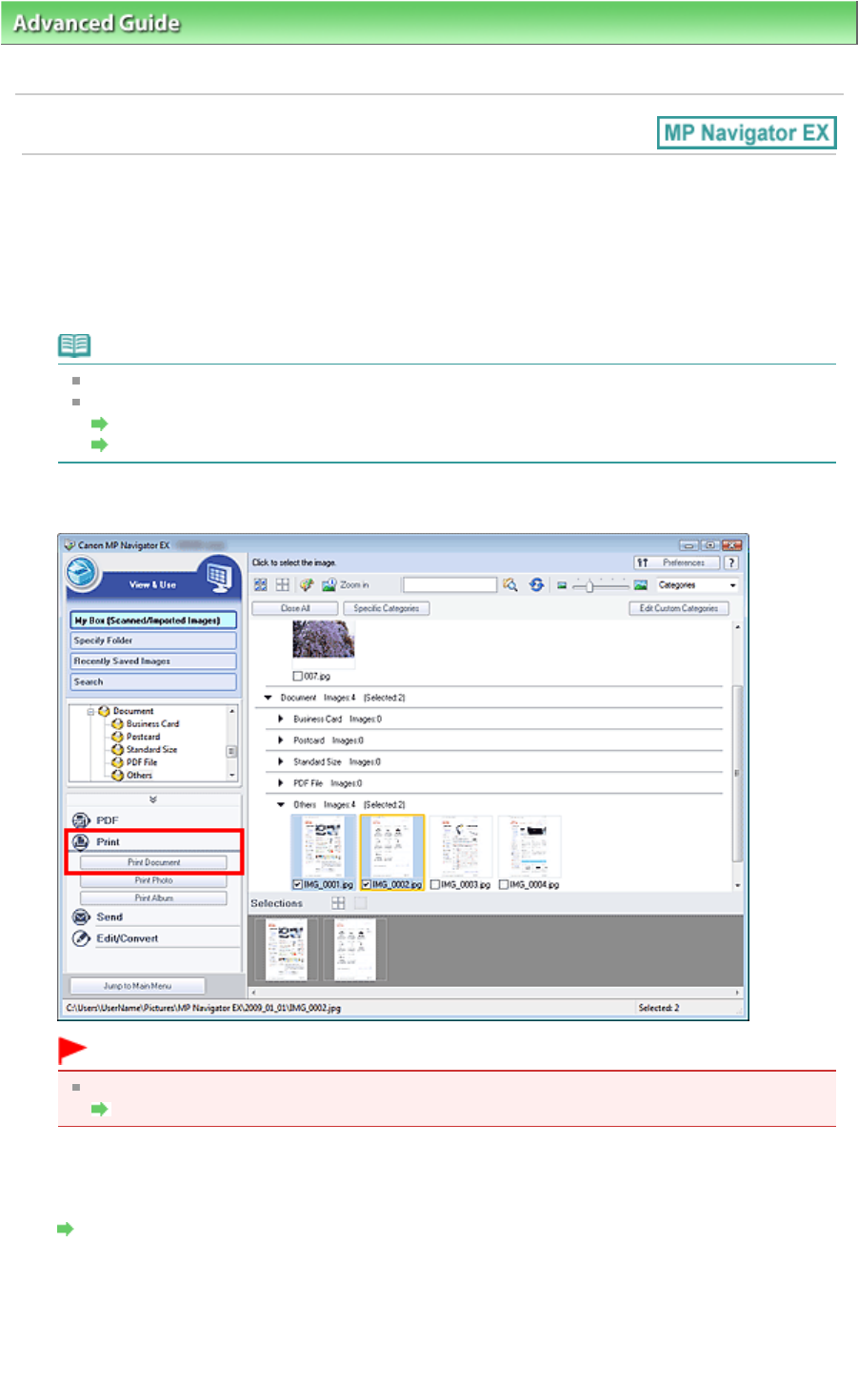The width and height of the screenshot is (858, 1400).
Task: Click the first thumbnail in Selections area
Action: click(286, 950)
